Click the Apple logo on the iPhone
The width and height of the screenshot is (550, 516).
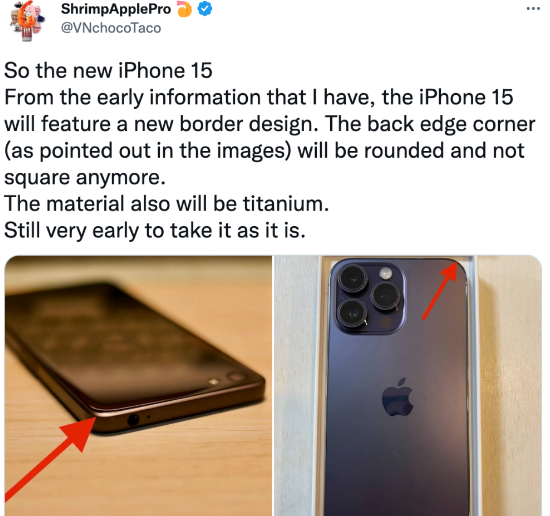point(398,397)
